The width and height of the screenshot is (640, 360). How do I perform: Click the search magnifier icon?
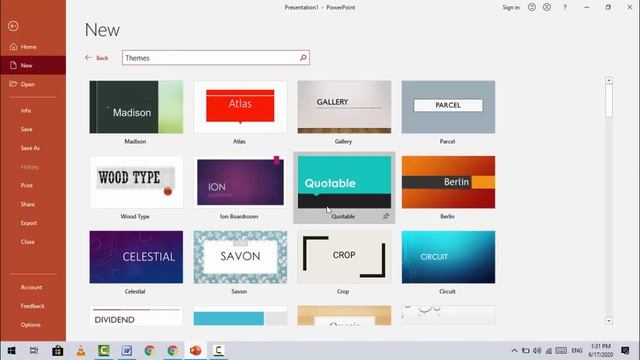(x=303, y=58)
